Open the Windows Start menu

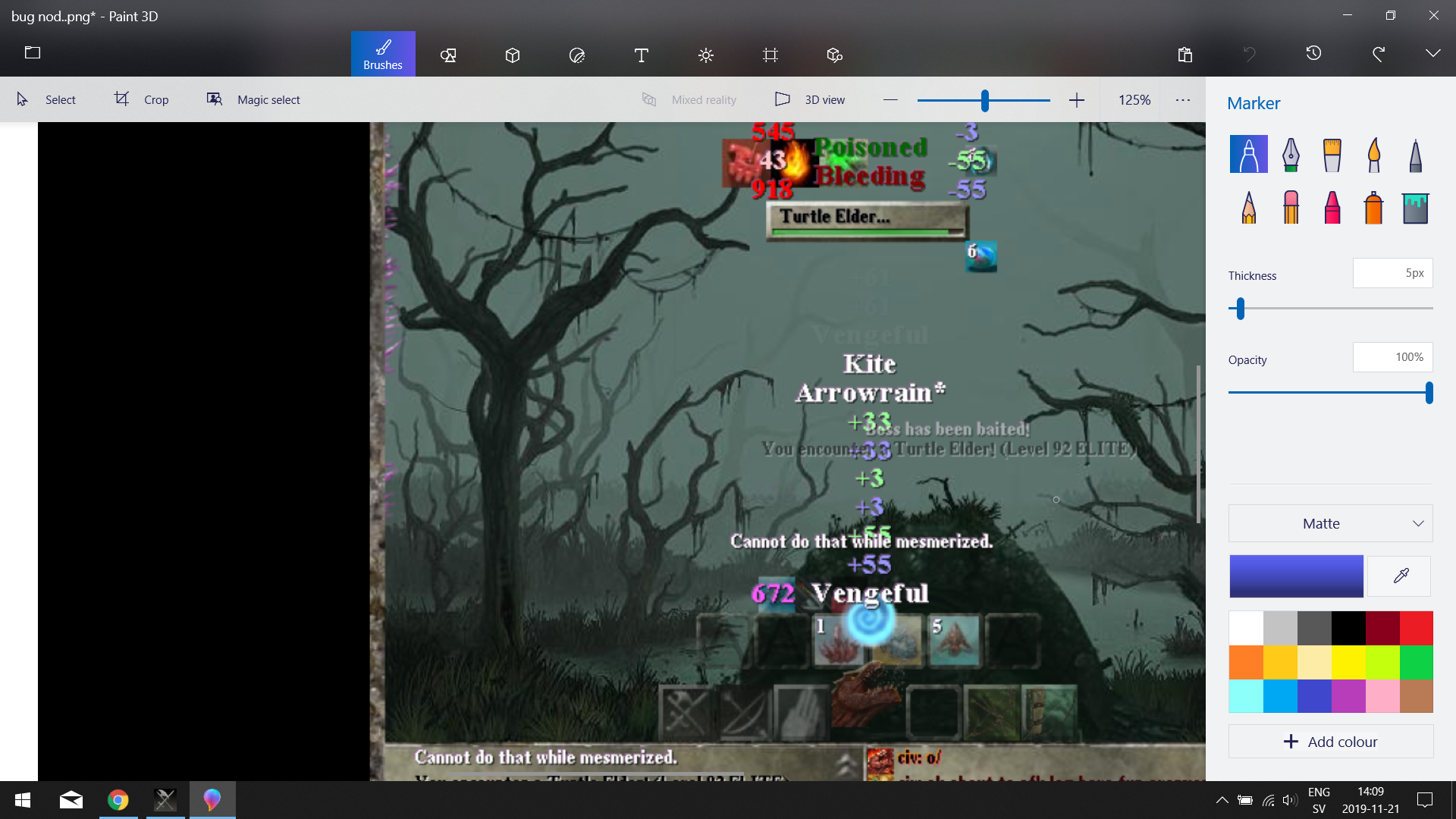click(23, 800)
